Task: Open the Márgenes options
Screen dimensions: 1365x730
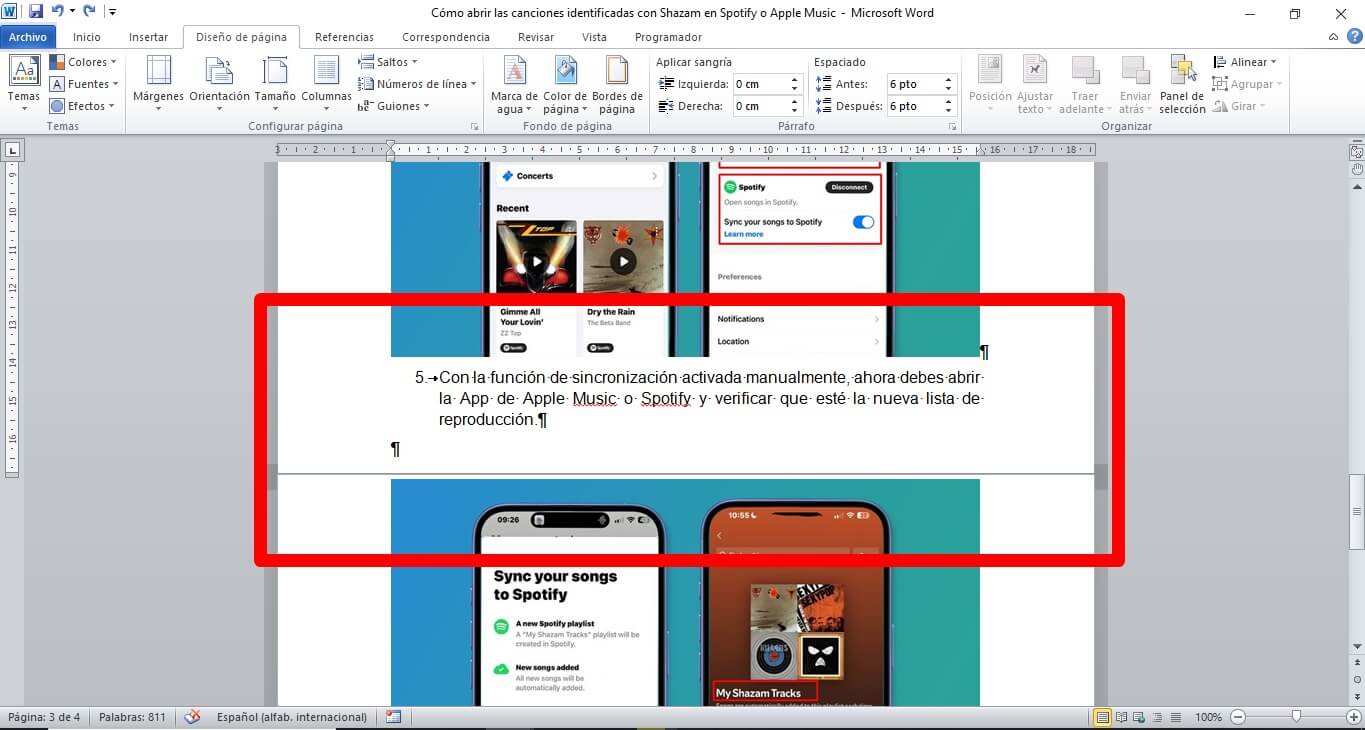Action: (158, 84)
